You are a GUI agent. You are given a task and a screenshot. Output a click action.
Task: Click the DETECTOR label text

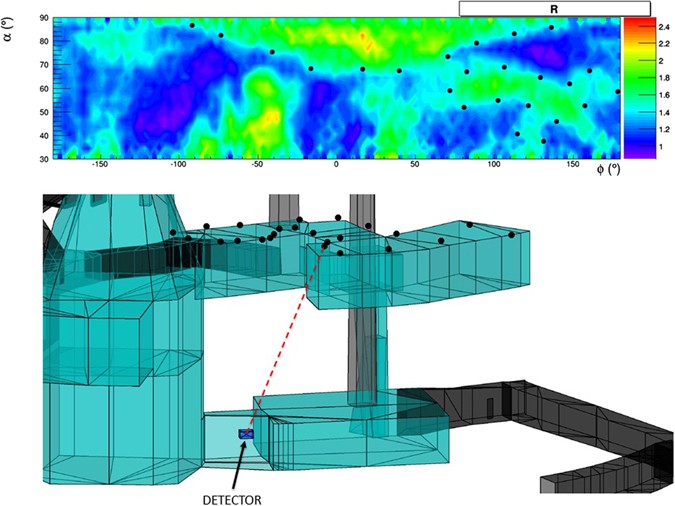coord(232,500)
